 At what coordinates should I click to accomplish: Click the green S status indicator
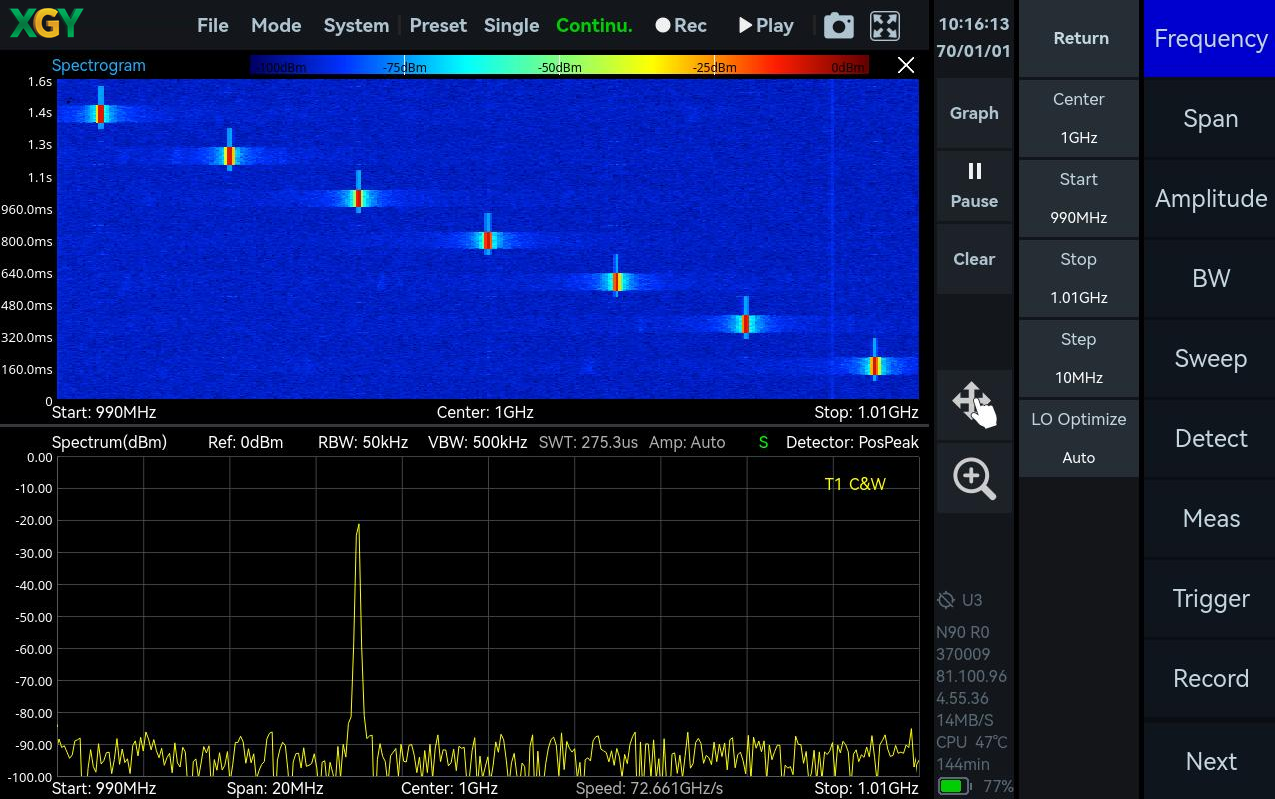763,442
